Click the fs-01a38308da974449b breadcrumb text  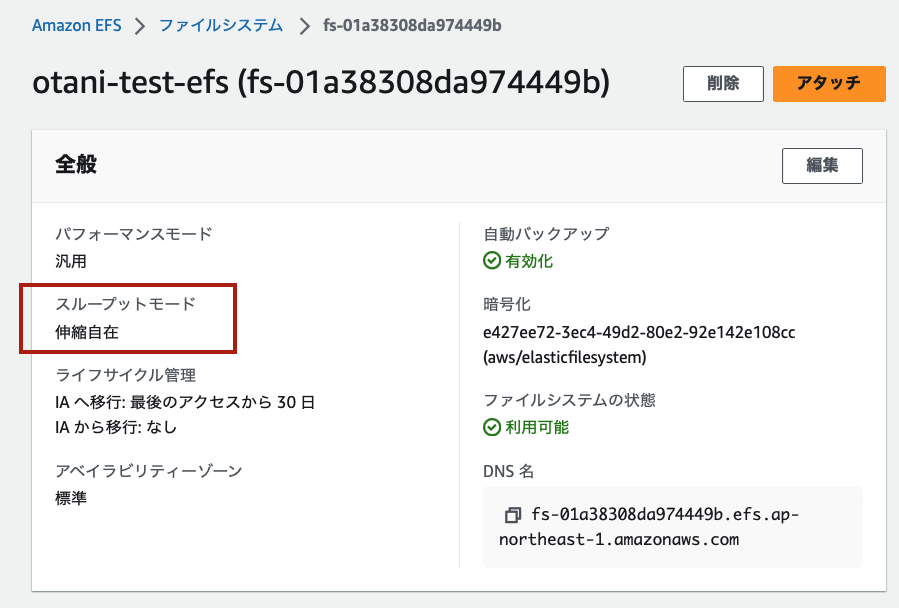tap(412, 25)
